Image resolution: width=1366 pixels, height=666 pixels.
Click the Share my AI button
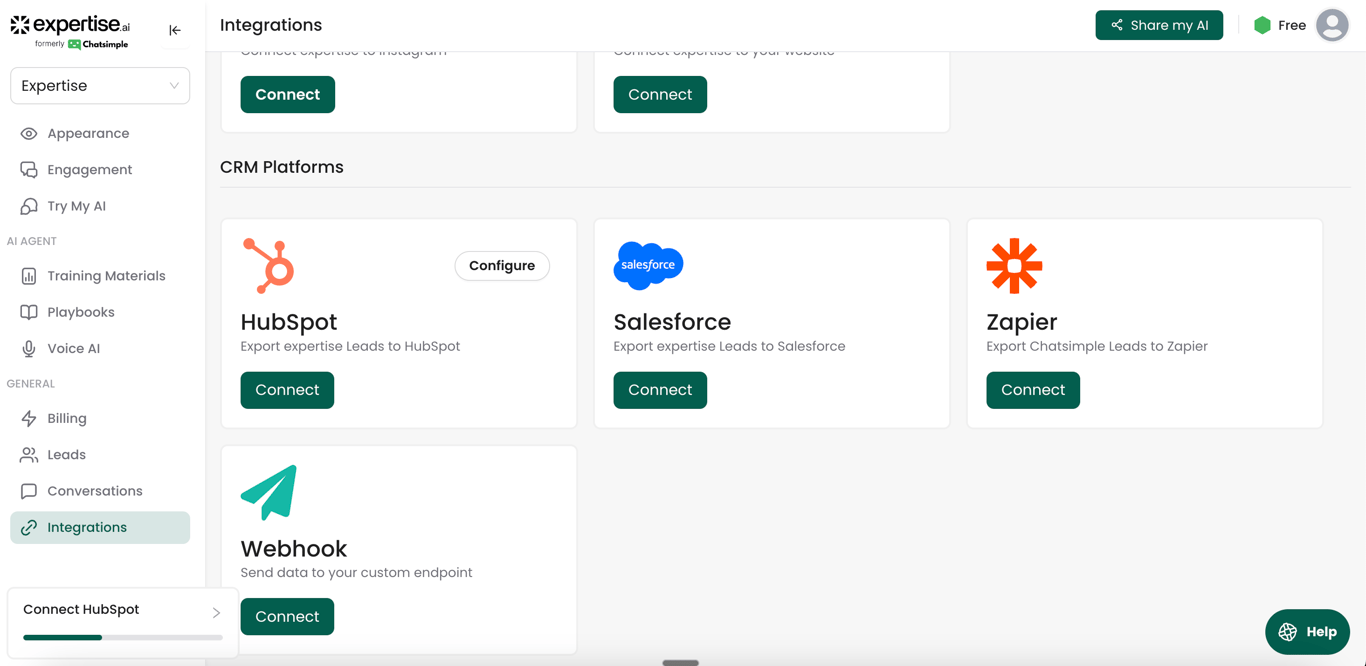pos(1159,25)
